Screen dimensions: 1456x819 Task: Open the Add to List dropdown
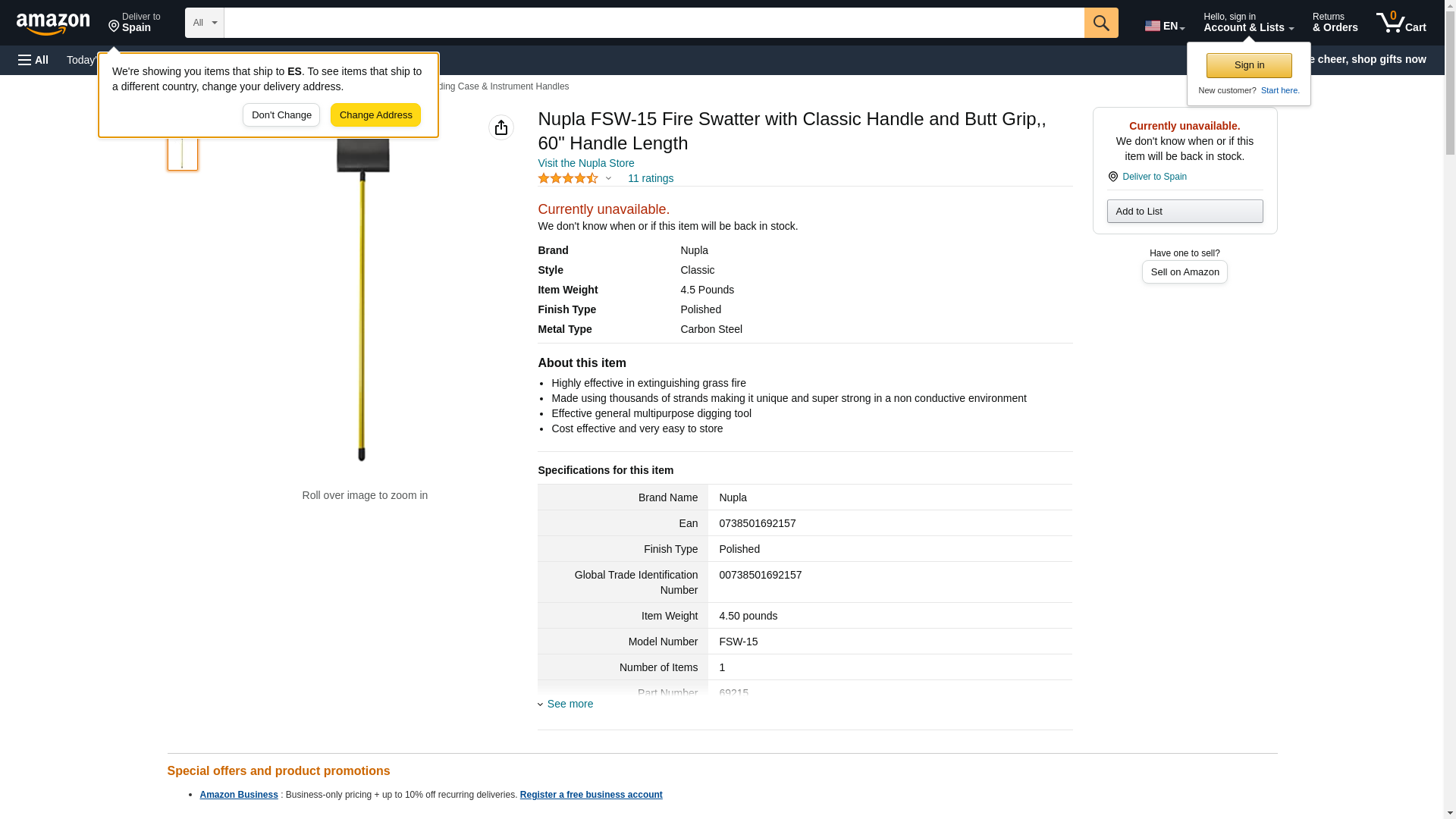click(1185, 211)
